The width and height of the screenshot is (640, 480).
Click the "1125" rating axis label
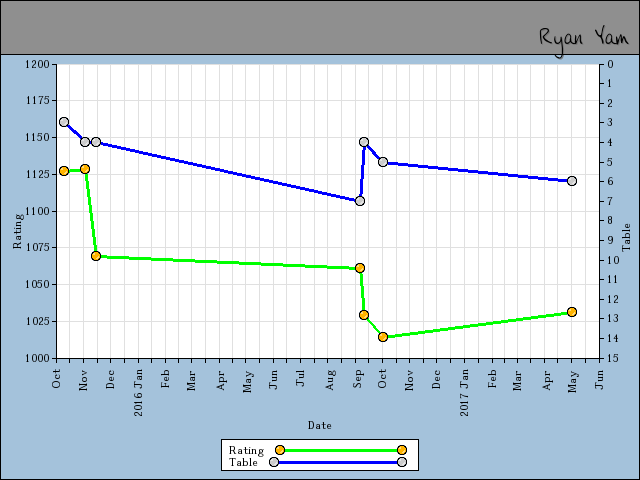(38, 174)
